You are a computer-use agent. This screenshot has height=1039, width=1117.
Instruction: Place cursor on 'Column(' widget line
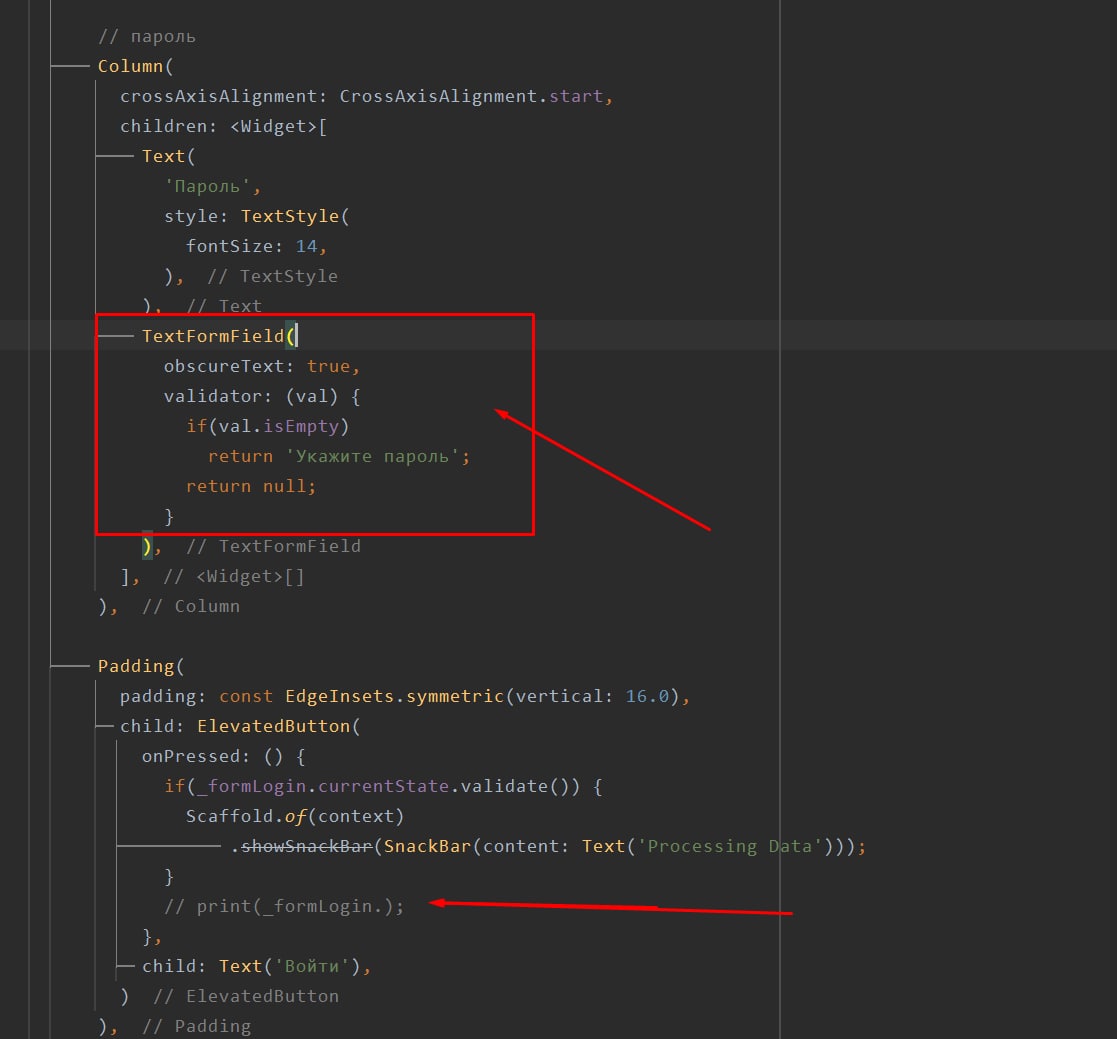pyautogui.click(x=135, y=66)
